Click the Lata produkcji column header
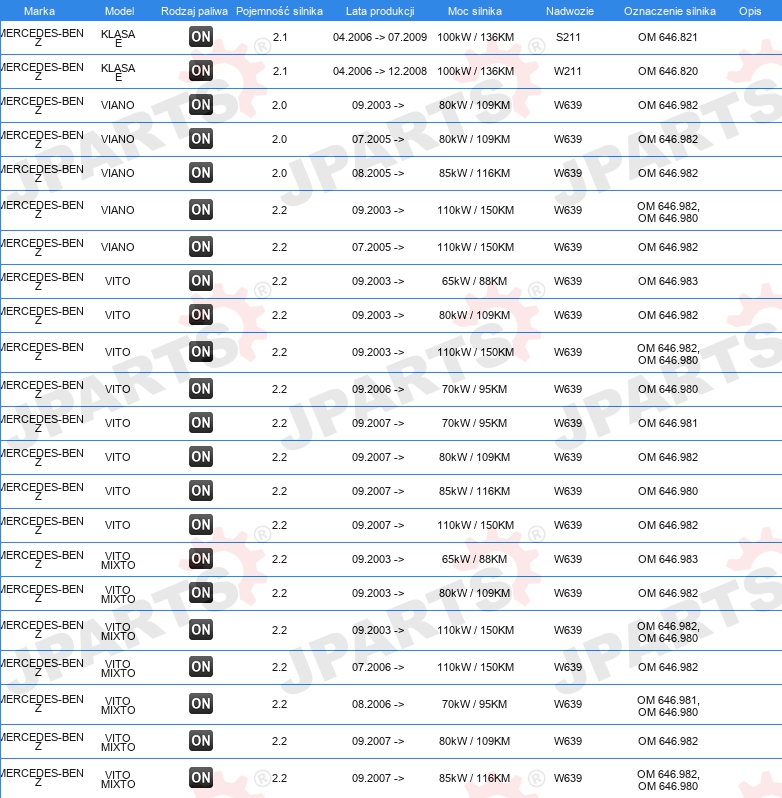 click(380, 11)
